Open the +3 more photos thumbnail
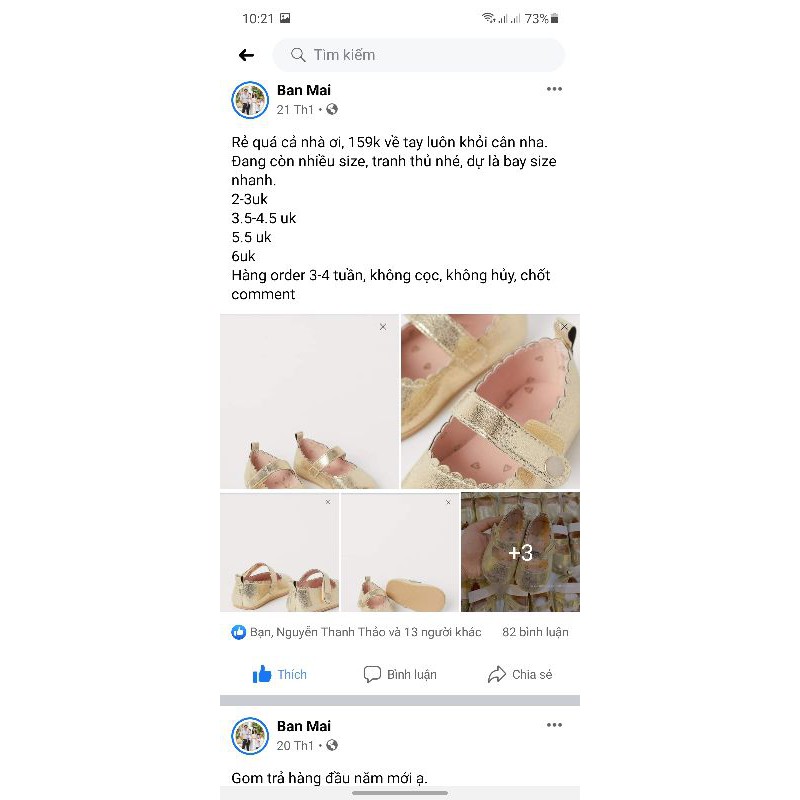 pos(520,552)
